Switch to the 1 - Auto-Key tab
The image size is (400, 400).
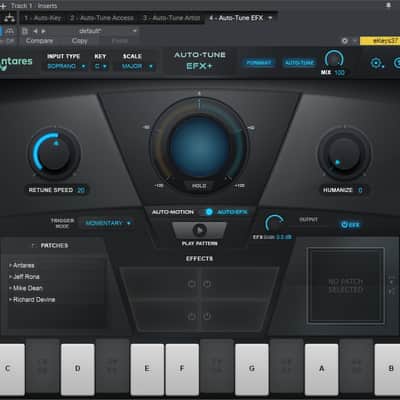(43, 18)
